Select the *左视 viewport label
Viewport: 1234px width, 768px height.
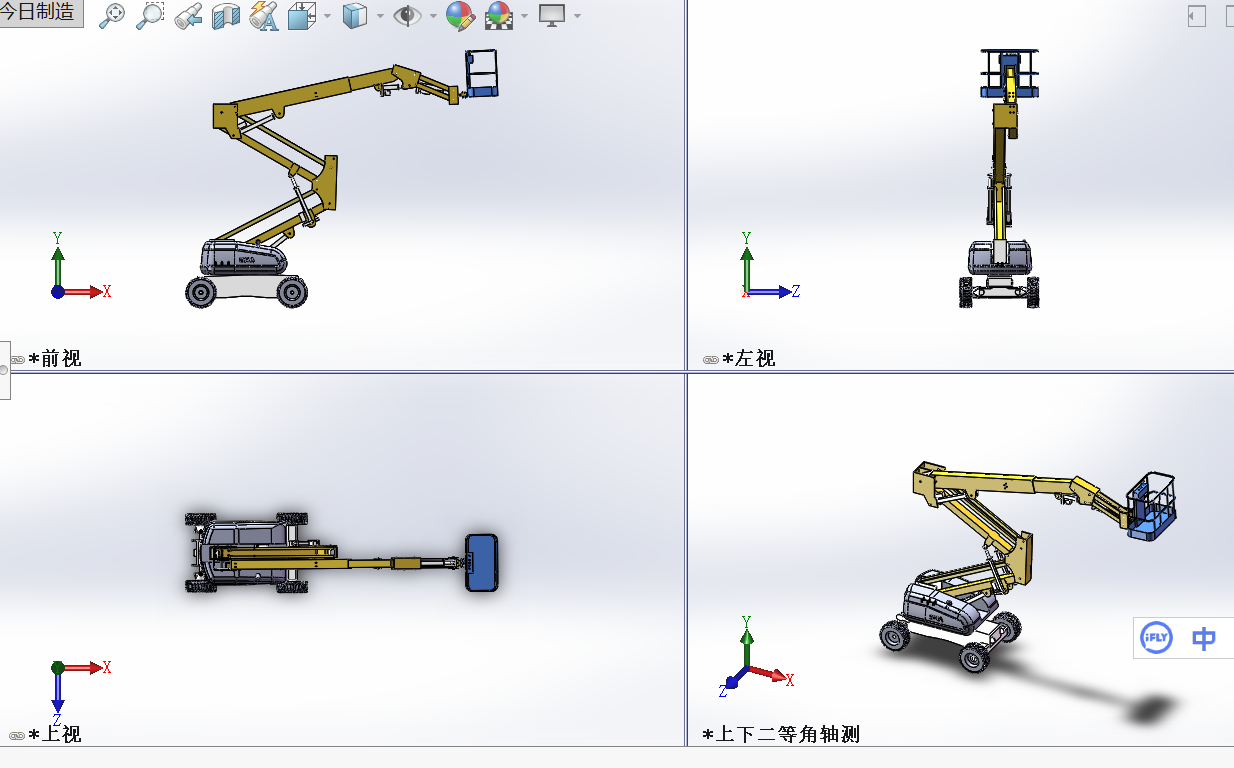tap(749, 358)
